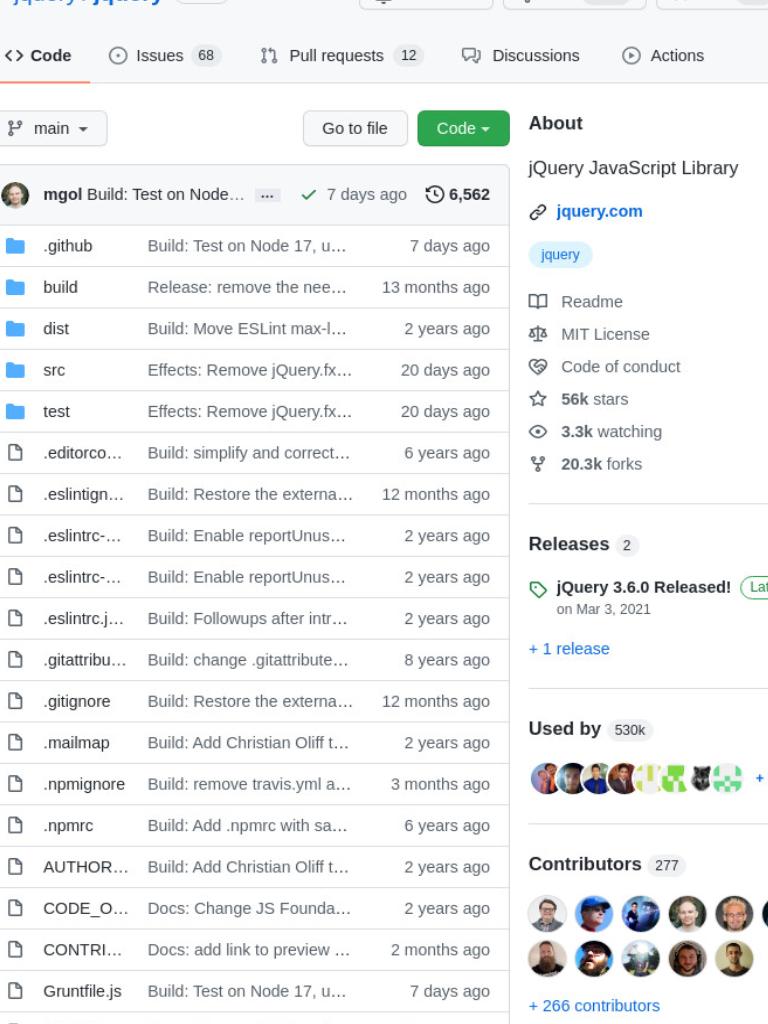Open the Readme link
The image size is (768, 1024).
click(592, 302)
